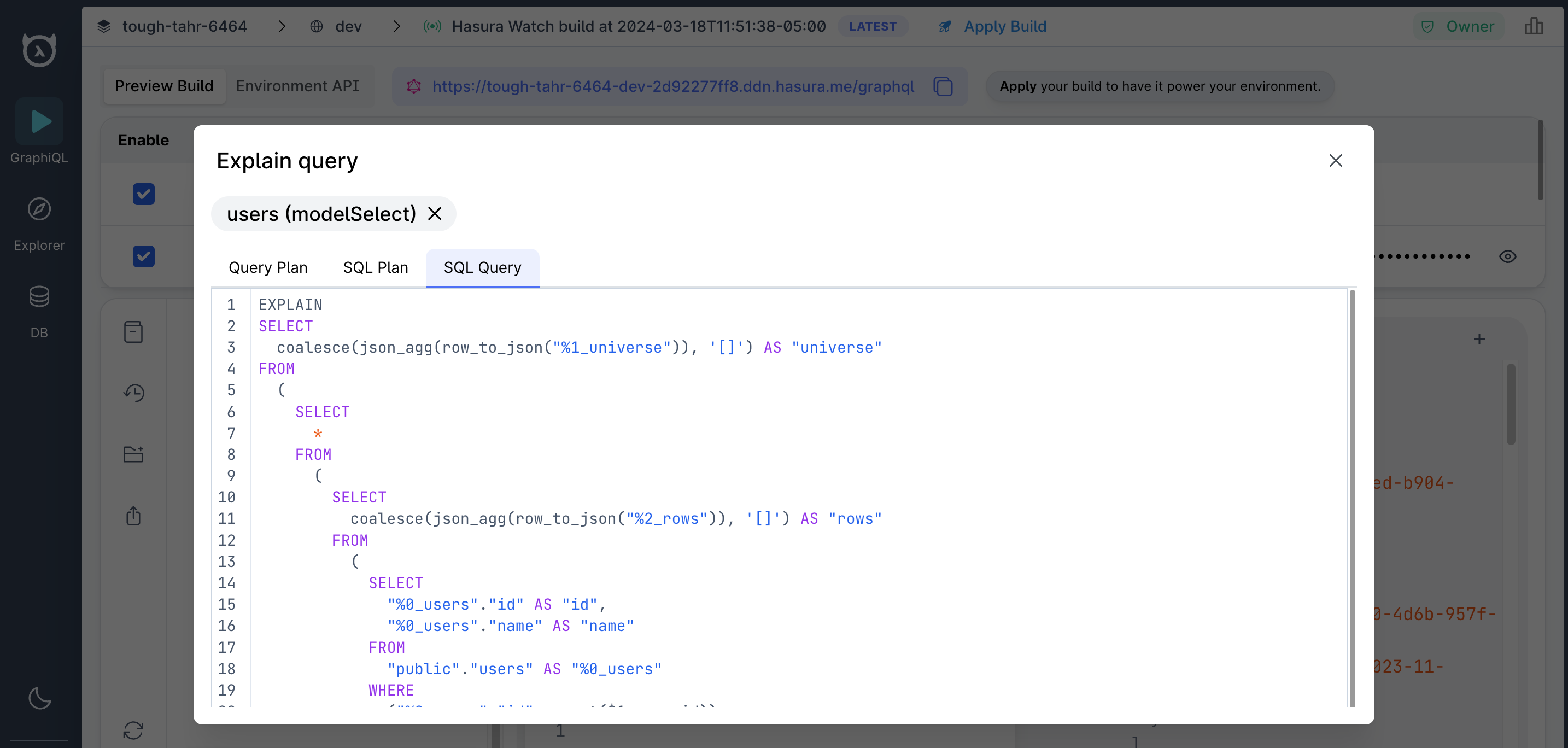Click the refetch schema refresh icon

[x=133, y=730]
